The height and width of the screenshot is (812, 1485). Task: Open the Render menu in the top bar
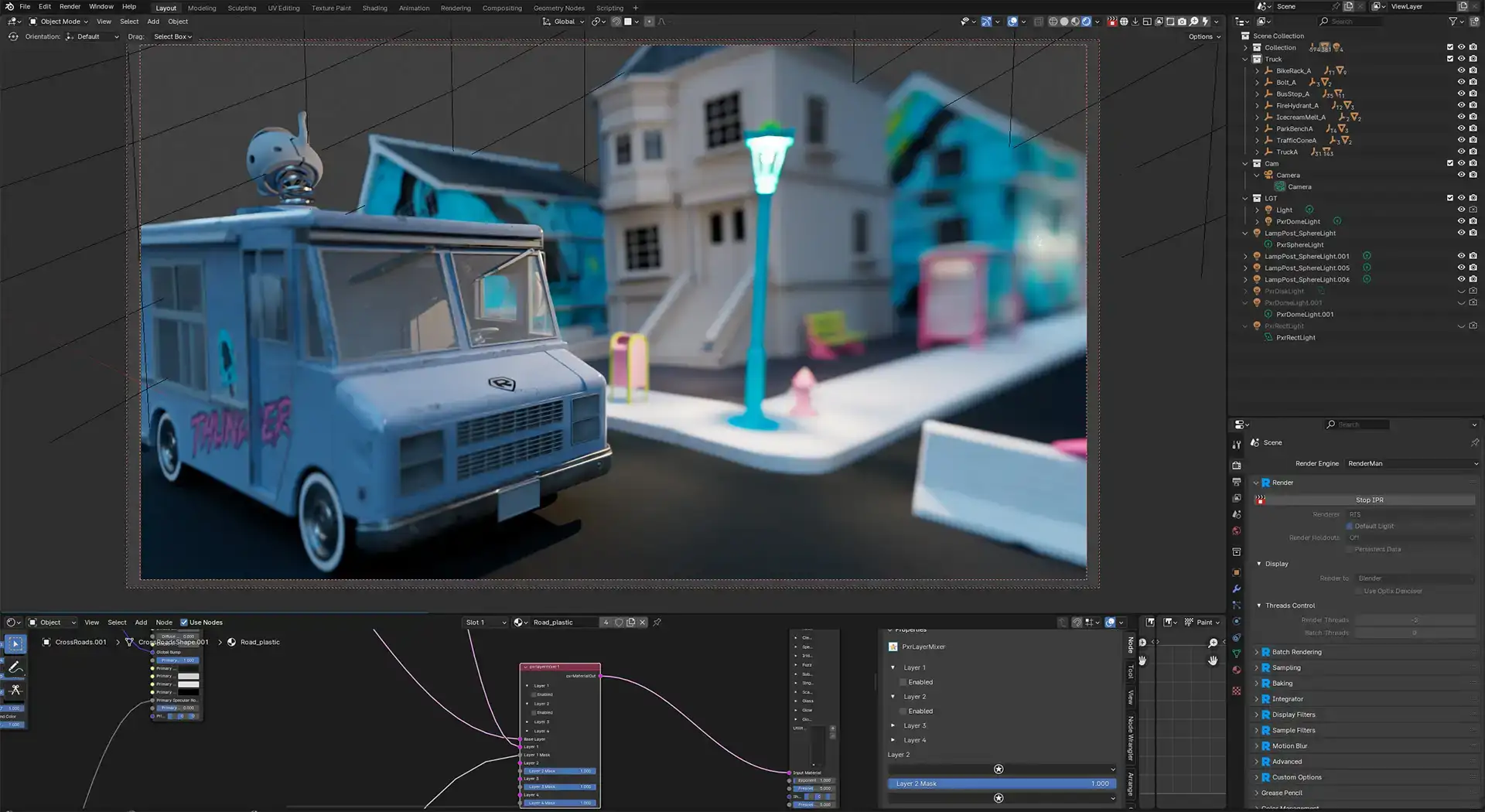pyautogui.click(x=70, y=6)
